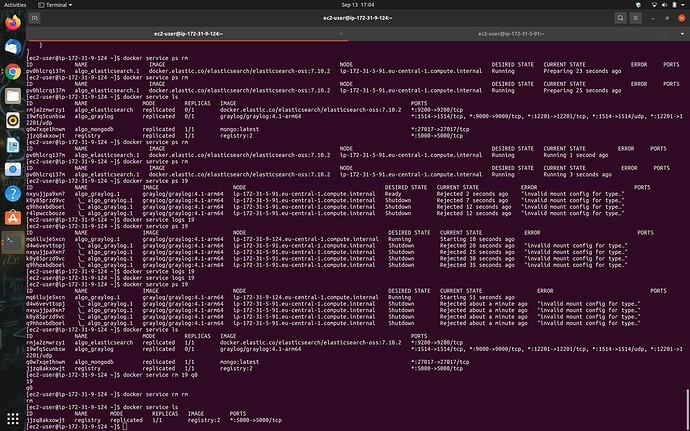Click 'Running 1 second ago' state
The image size is (690, 431).
click(x=576, y=155)
